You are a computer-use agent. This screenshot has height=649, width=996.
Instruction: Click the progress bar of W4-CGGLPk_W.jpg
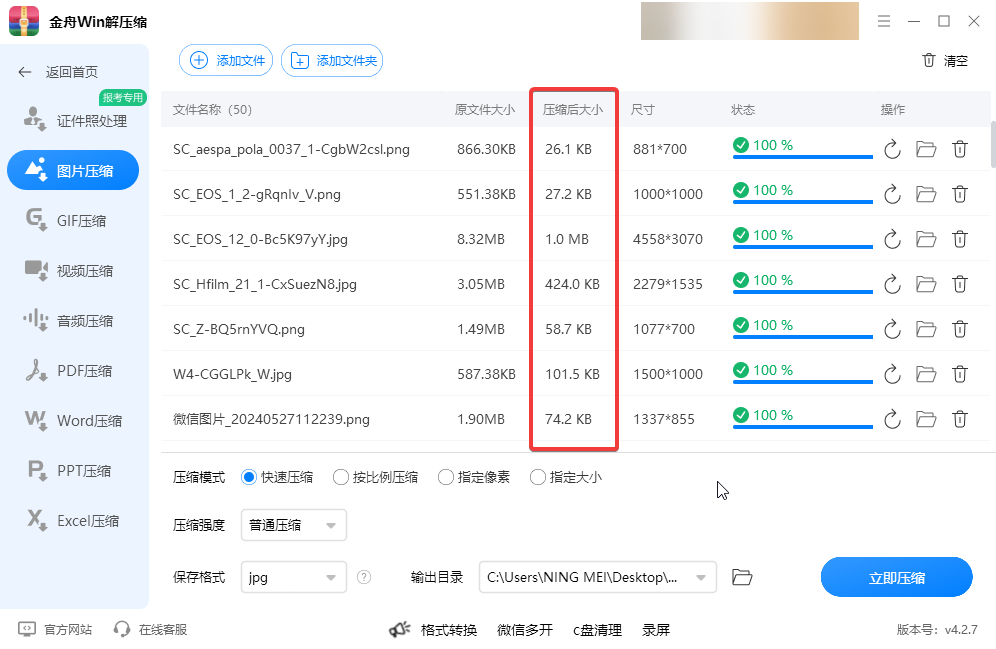pyautogui.click(x=803, y=382)
